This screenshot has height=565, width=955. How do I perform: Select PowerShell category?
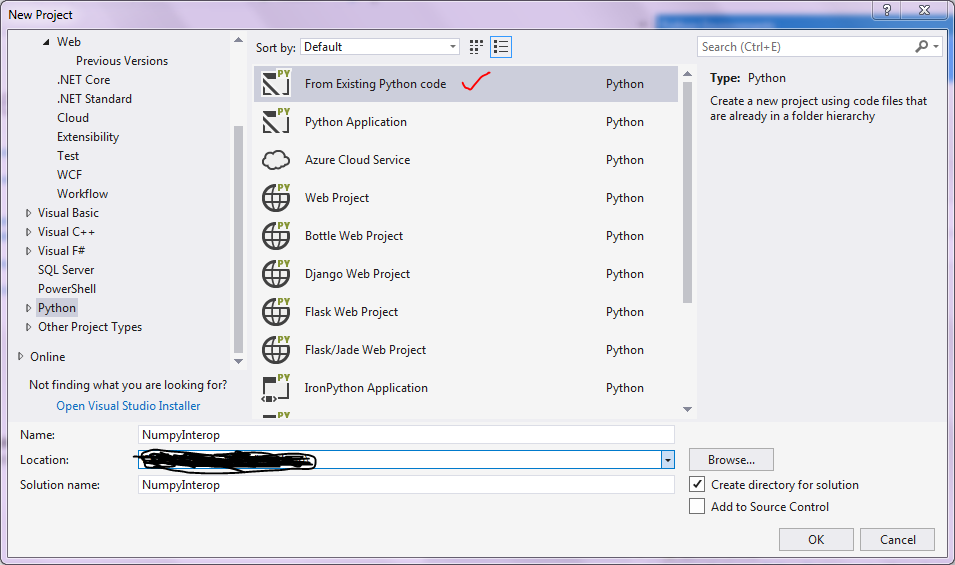[67, 289]
